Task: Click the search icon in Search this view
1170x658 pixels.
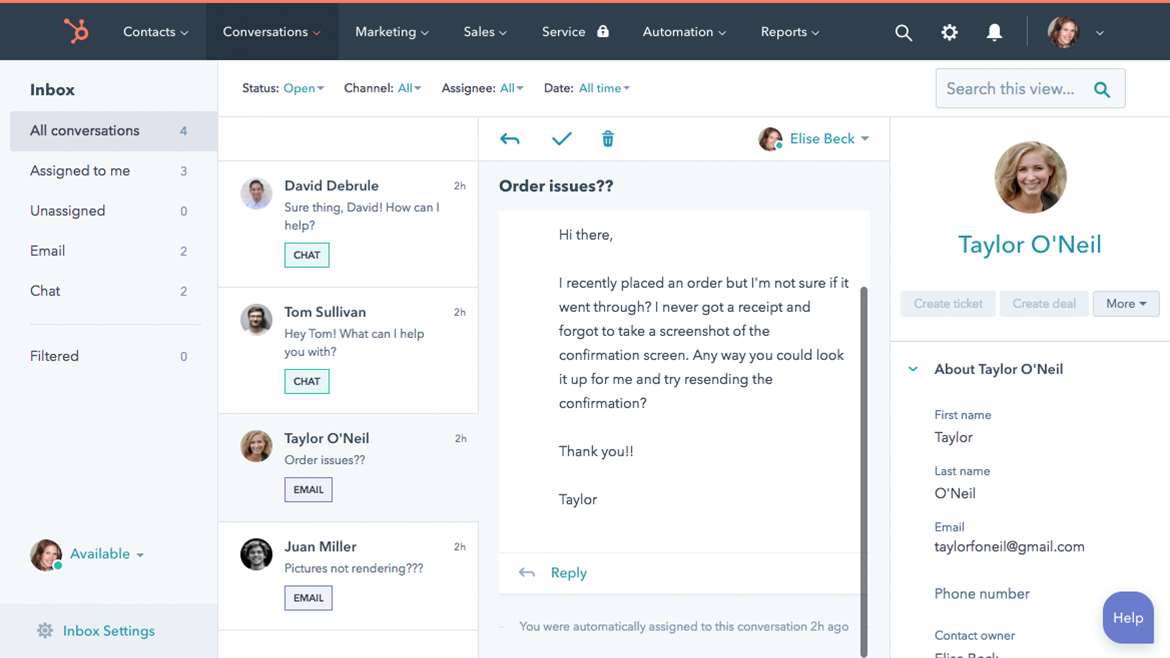Action: (x=1102, y=88)
